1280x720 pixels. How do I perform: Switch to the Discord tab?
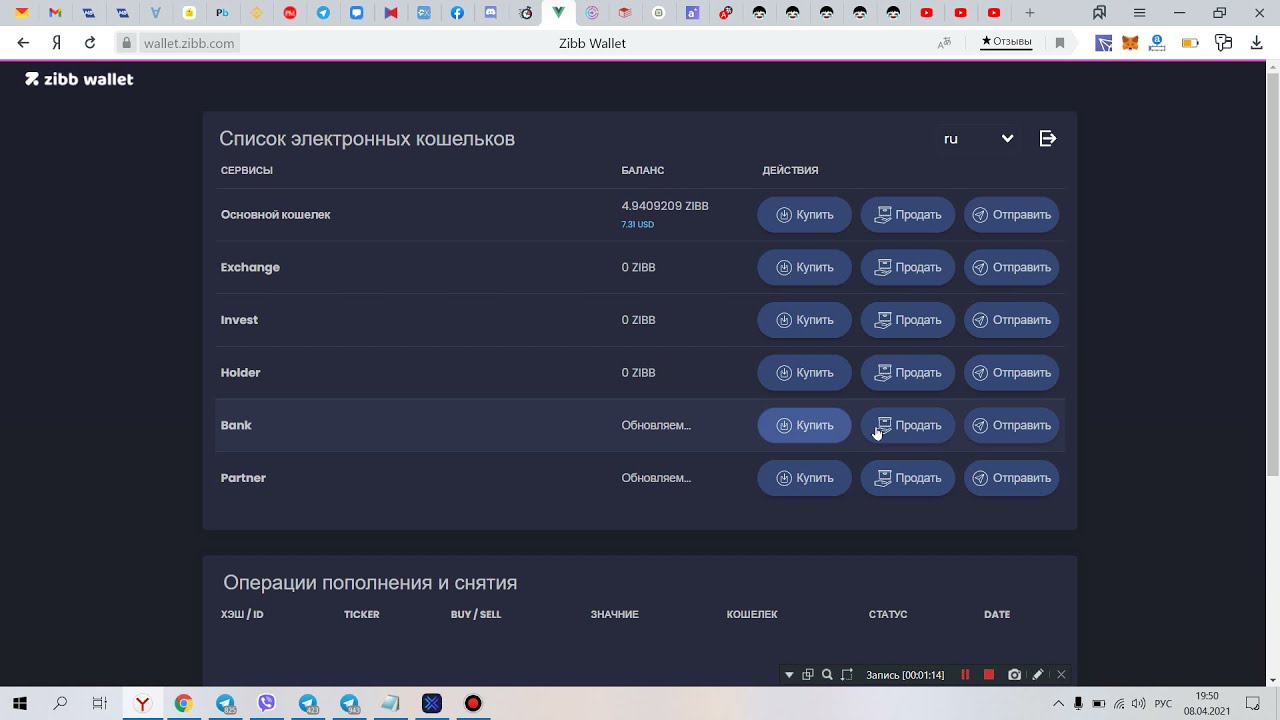coord(490,13)
